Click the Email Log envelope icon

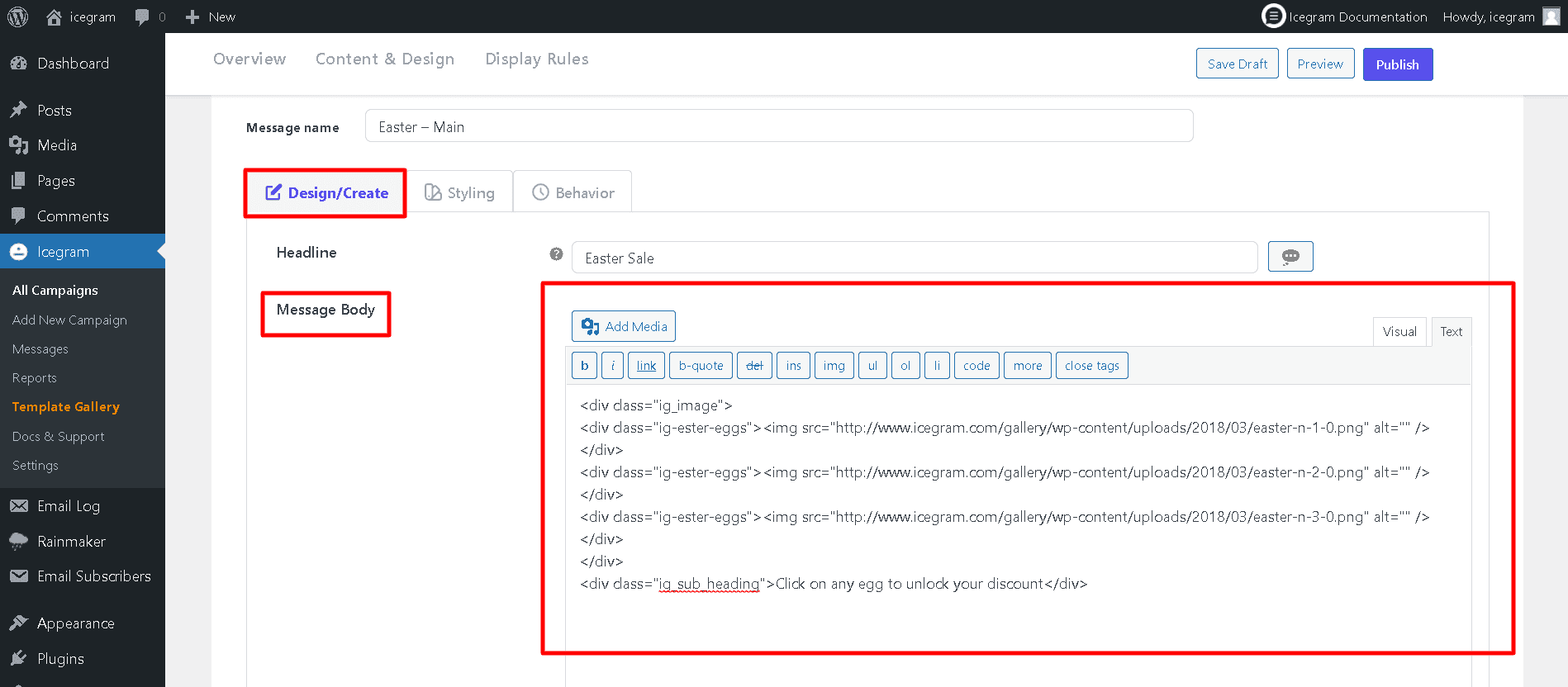tap(18, 506)
